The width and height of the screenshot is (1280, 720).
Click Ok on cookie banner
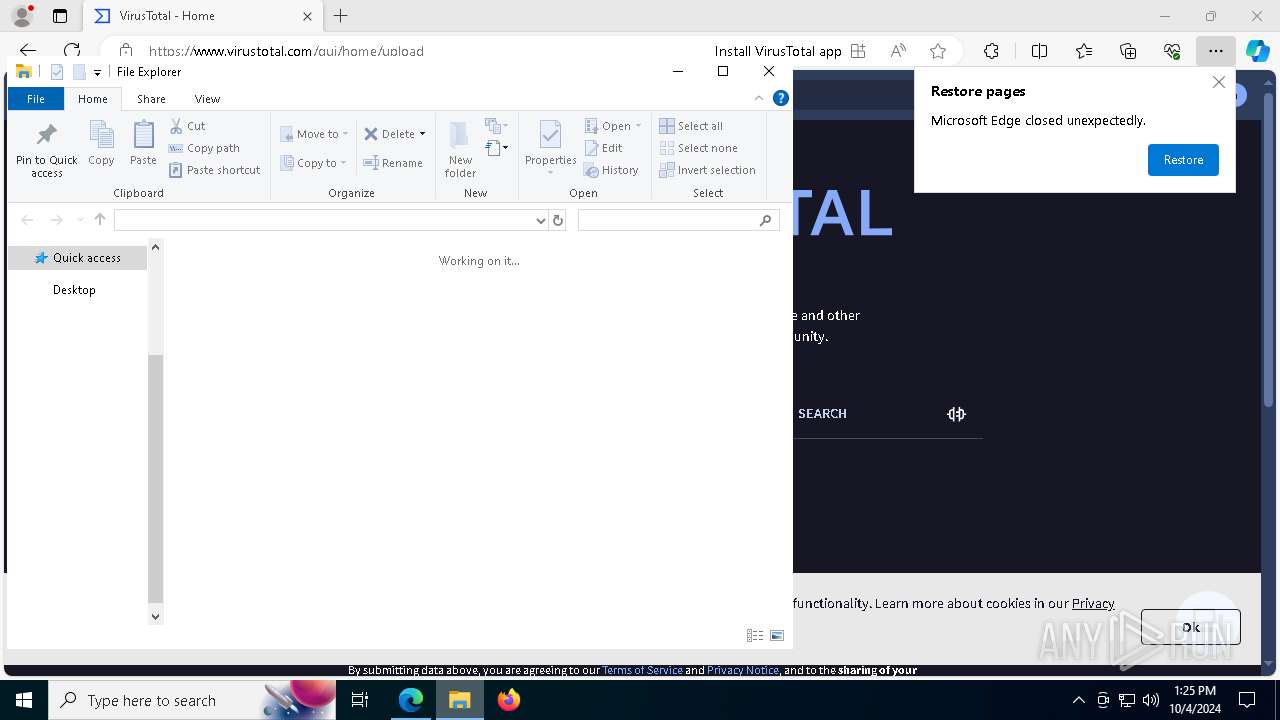click(1190, 627)
